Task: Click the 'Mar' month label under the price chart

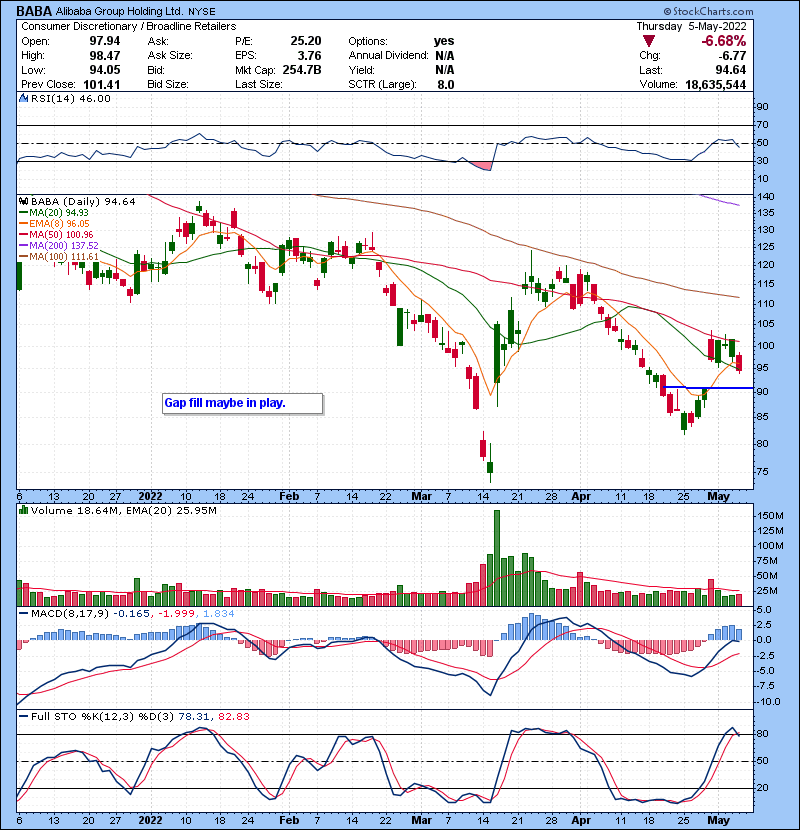Action: pyautogui.click(x=421, y=497)
